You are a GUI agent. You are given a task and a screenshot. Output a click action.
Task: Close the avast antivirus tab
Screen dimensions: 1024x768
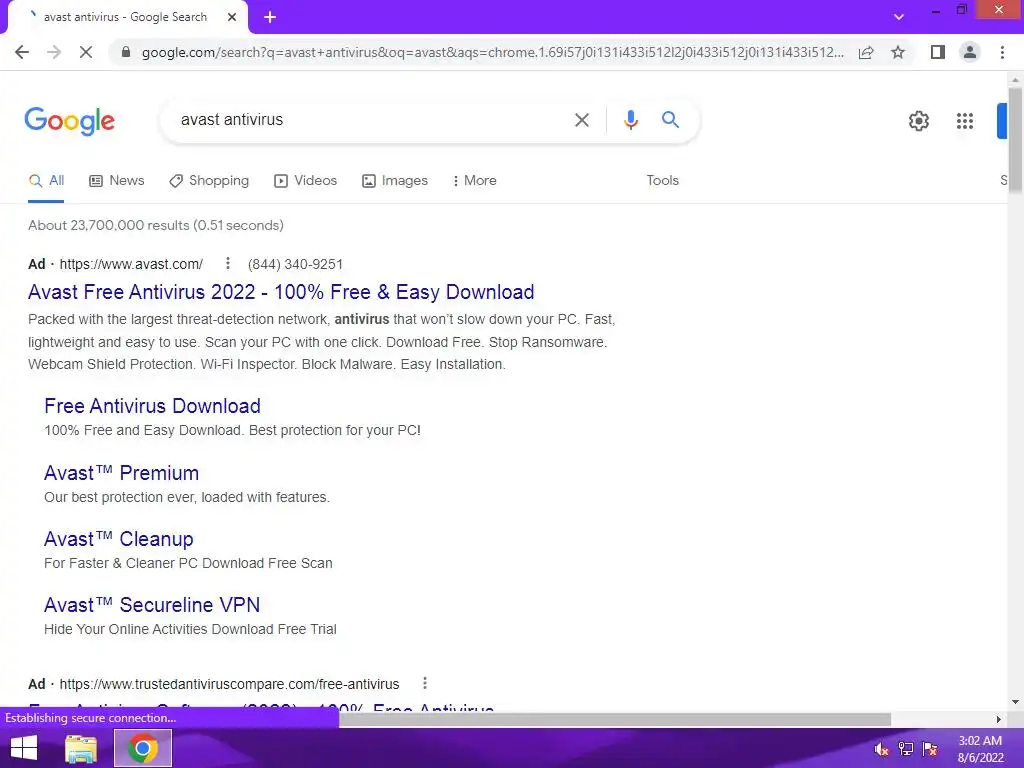pos(232,17)
